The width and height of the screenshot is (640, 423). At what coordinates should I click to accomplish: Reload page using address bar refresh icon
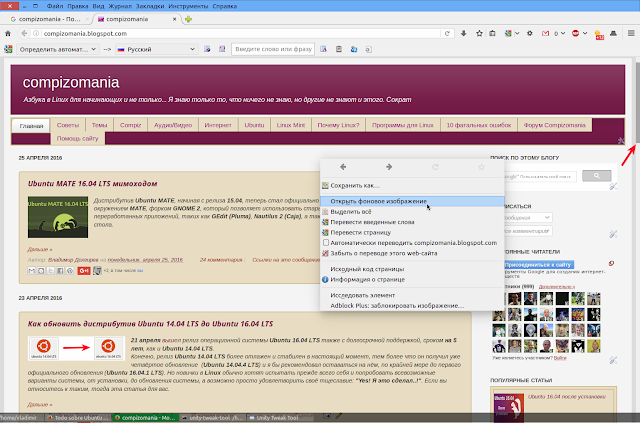[447, 33]
